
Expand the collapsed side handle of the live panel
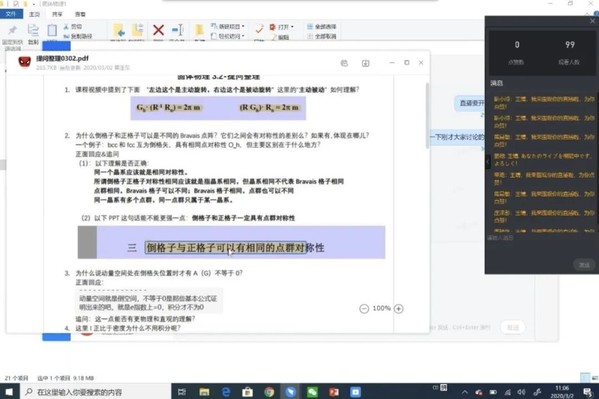(x=488, y=162)
